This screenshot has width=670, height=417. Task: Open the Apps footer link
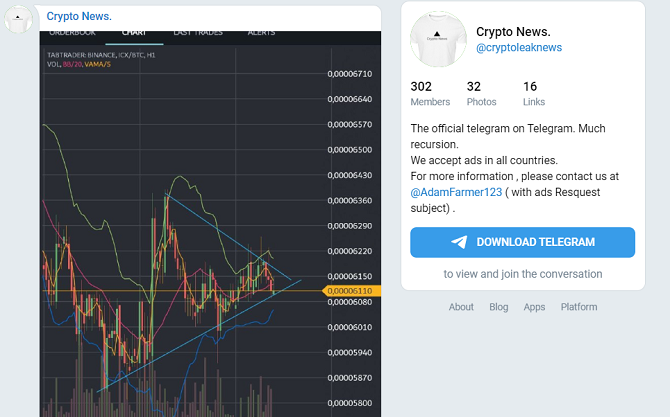pos(534,307)
